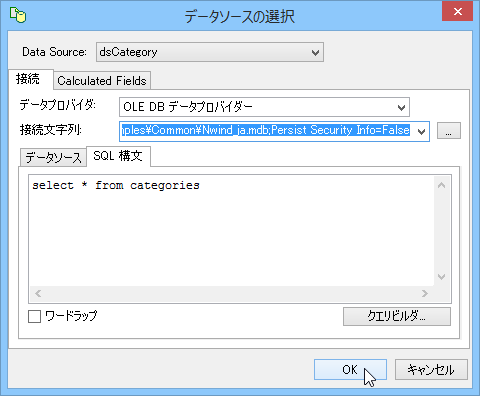Screen dimensions: 480x396
Task: Click the SQL editor scroll down arrow
Action: [x=442, y=277]
